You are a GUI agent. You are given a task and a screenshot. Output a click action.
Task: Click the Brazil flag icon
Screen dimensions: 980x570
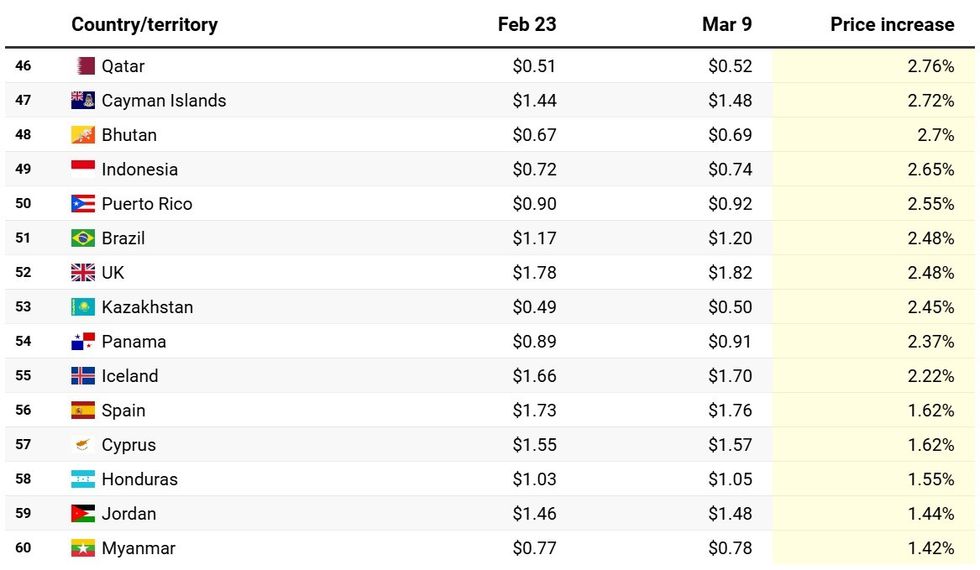(x=83, y=238)
